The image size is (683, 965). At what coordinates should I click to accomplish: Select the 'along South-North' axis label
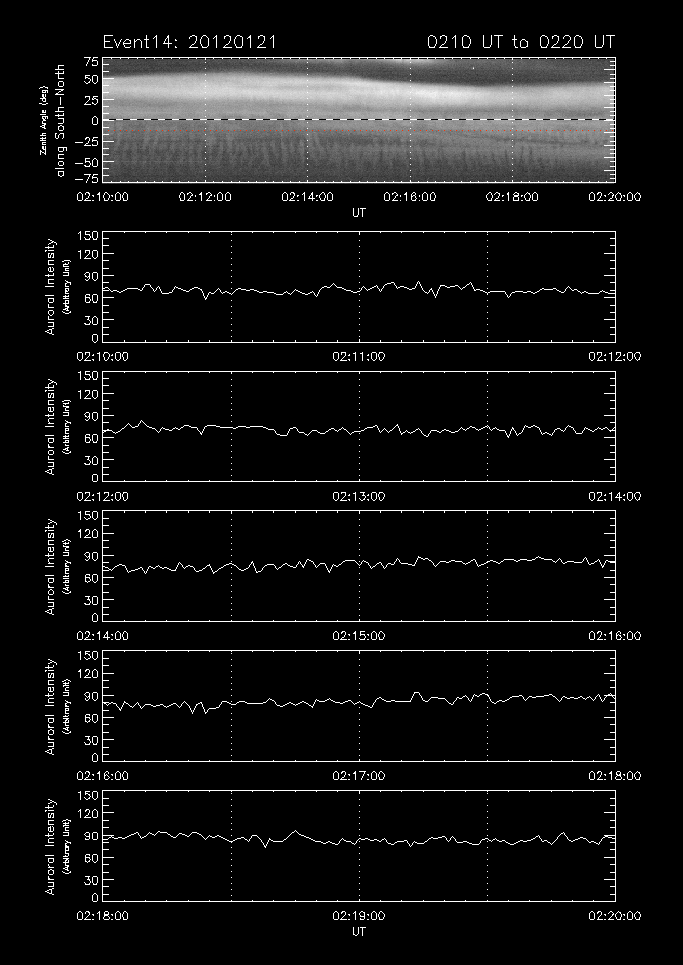(60, 120)
